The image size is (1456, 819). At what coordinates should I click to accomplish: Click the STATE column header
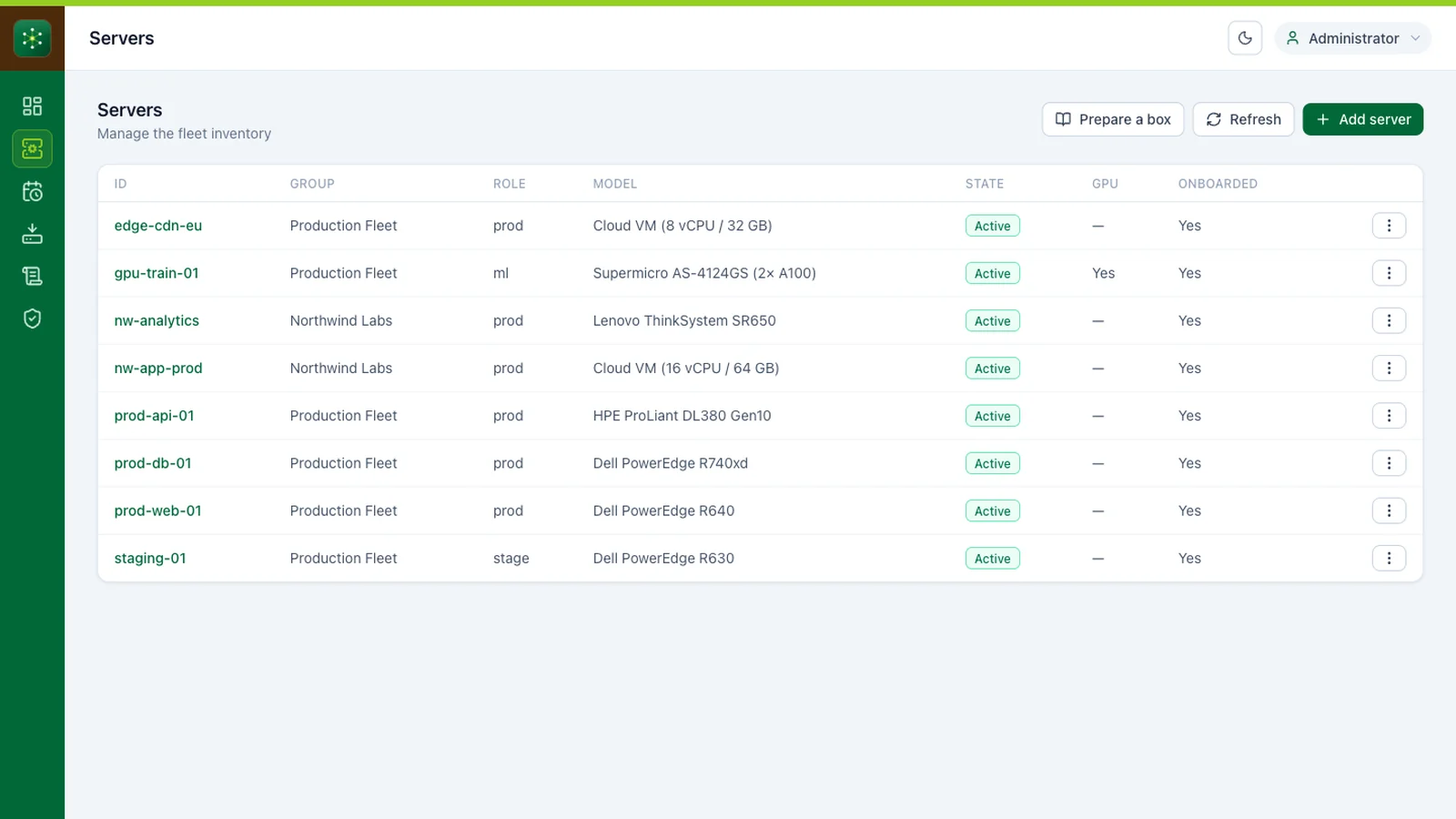click(x=985, y=184)
